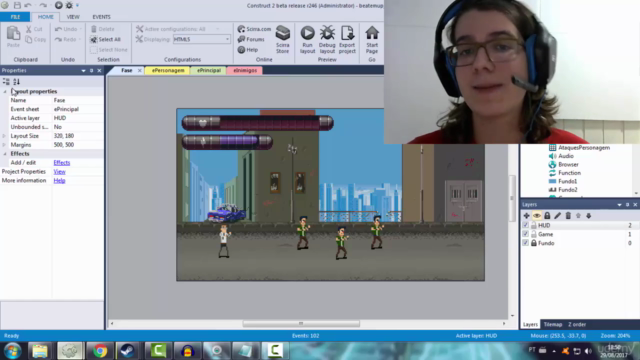Click Cut in the ribbon
The image size is (640, 360).
[34, 29]
